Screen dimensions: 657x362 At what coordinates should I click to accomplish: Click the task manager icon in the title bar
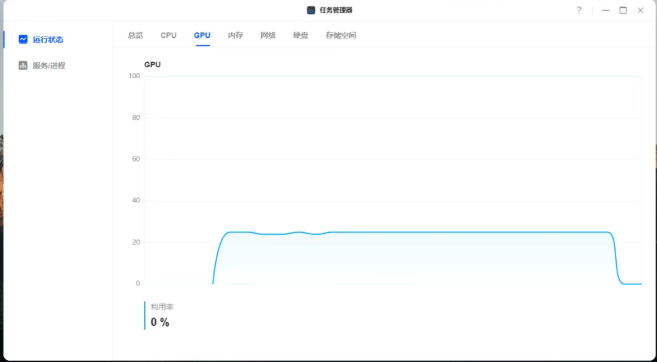311,10
